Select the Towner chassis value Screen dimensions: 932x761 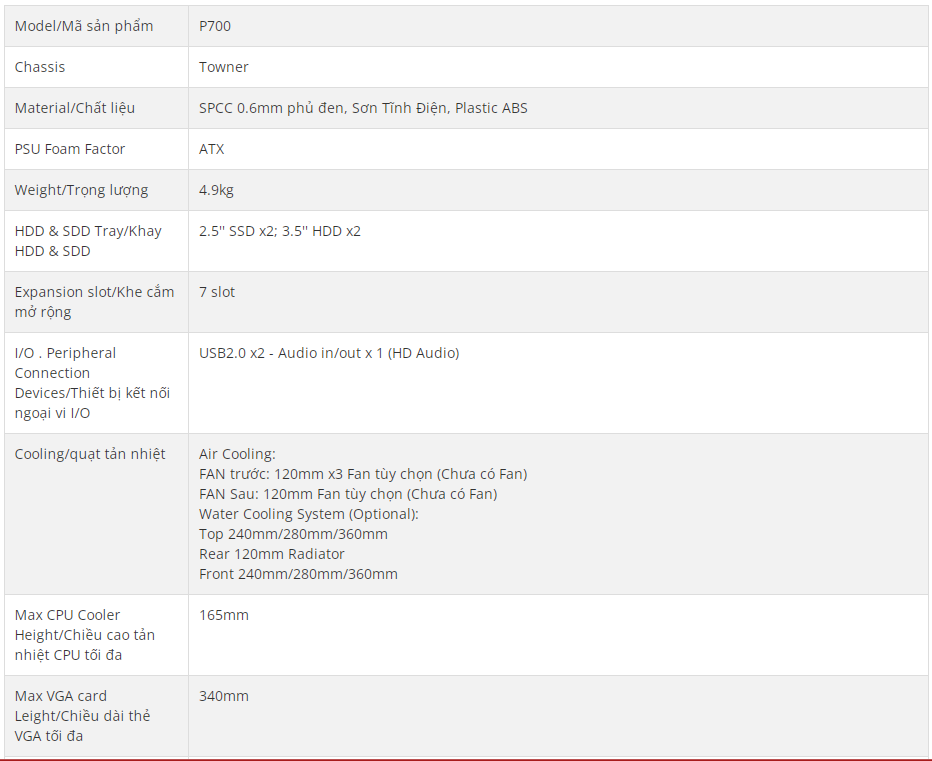point(223,67)
